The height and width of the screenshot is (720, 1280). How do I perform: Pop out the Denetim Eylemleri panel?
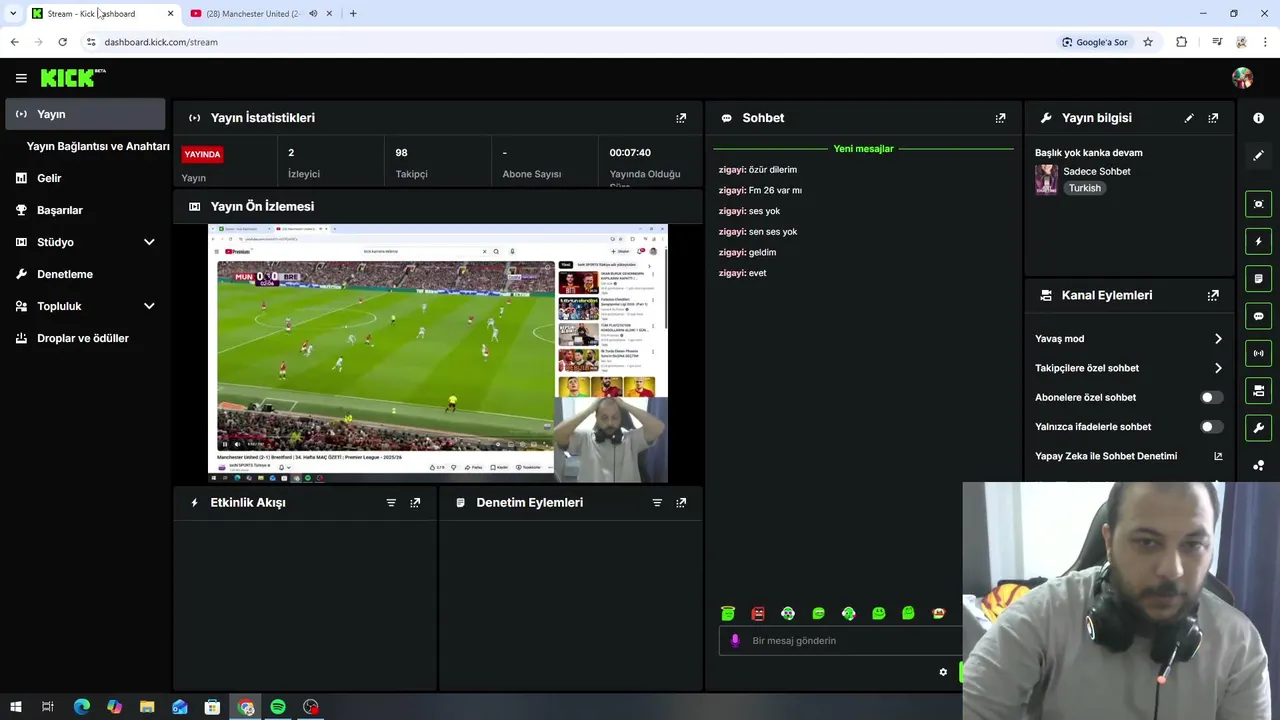click(x=681, y=503)
